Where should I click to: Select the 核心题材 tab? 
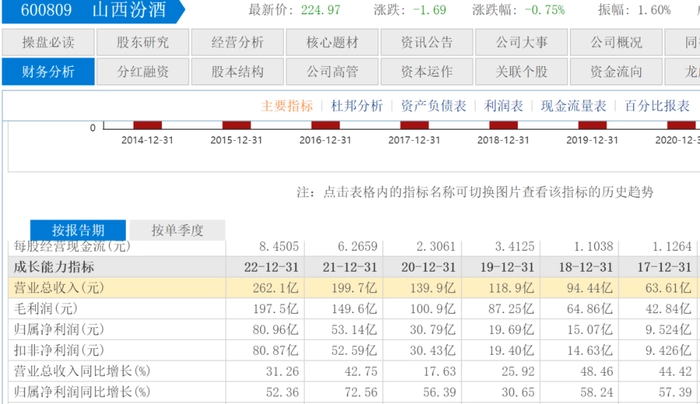(x=332, y=43)
